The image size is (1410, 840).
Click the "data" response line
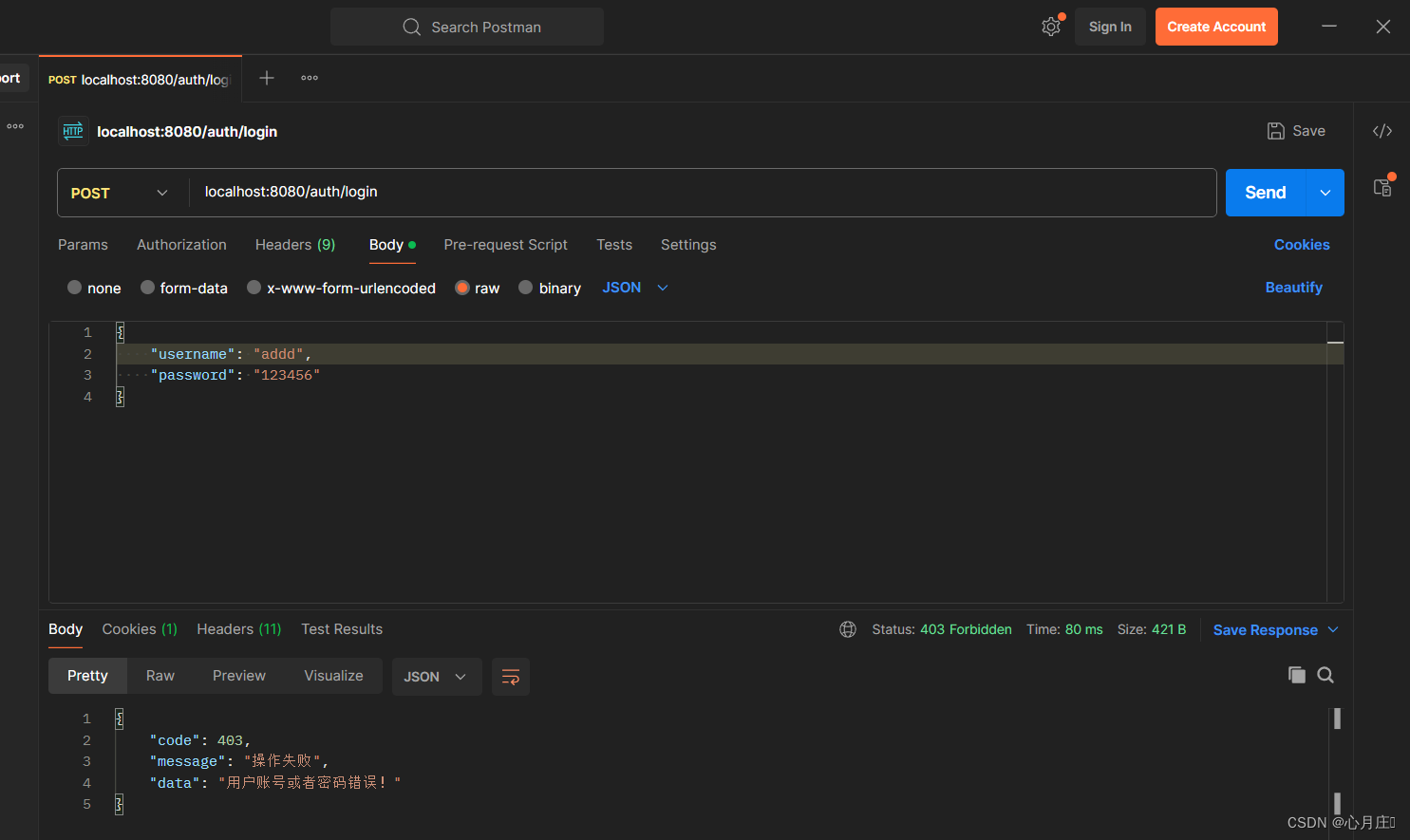[275, 783]
